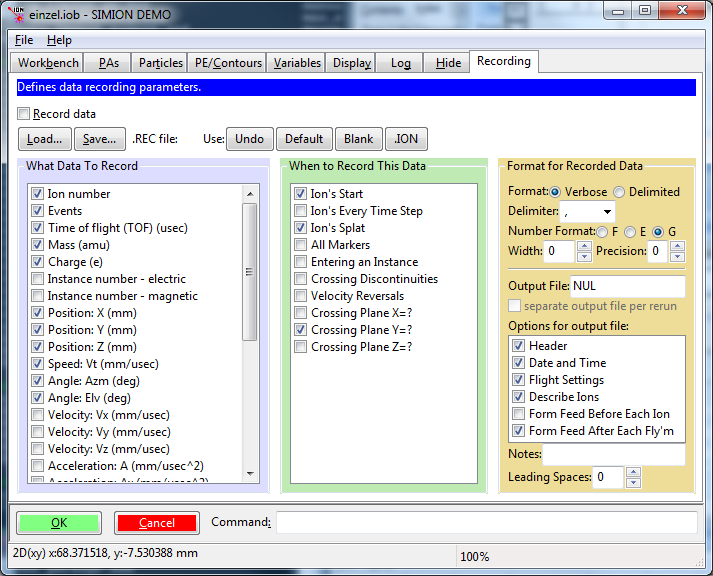Click the green OK button
The image size is (713, 576).
point(59,523)
